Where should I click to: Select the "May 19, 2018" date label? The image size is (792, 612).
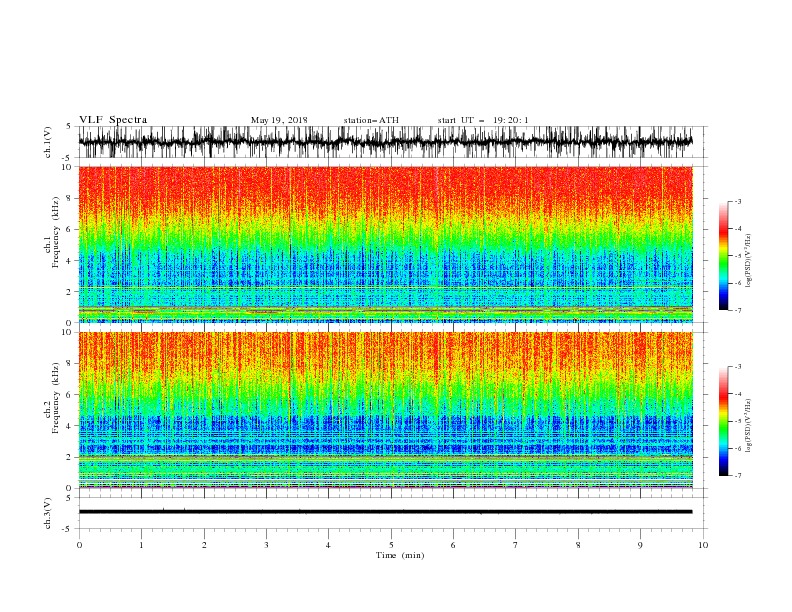pos(279,120)
